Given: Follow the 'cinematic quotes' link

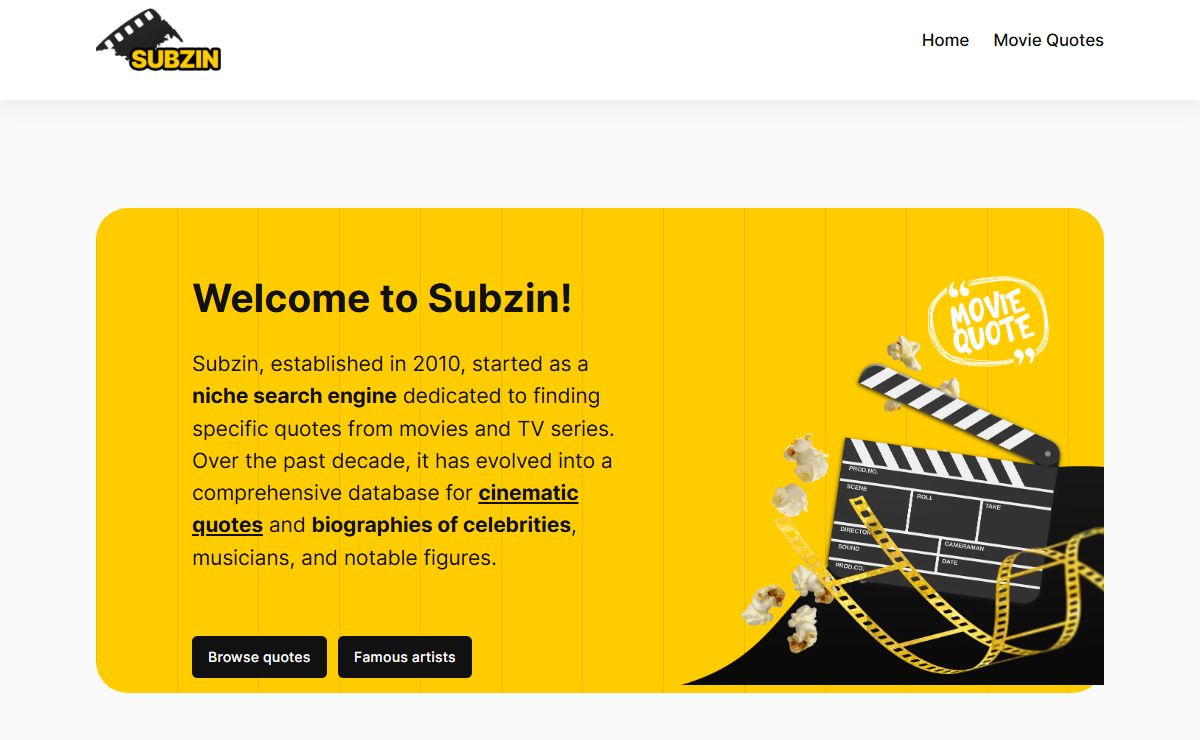Looking at the screenshot, I should 385,508.
